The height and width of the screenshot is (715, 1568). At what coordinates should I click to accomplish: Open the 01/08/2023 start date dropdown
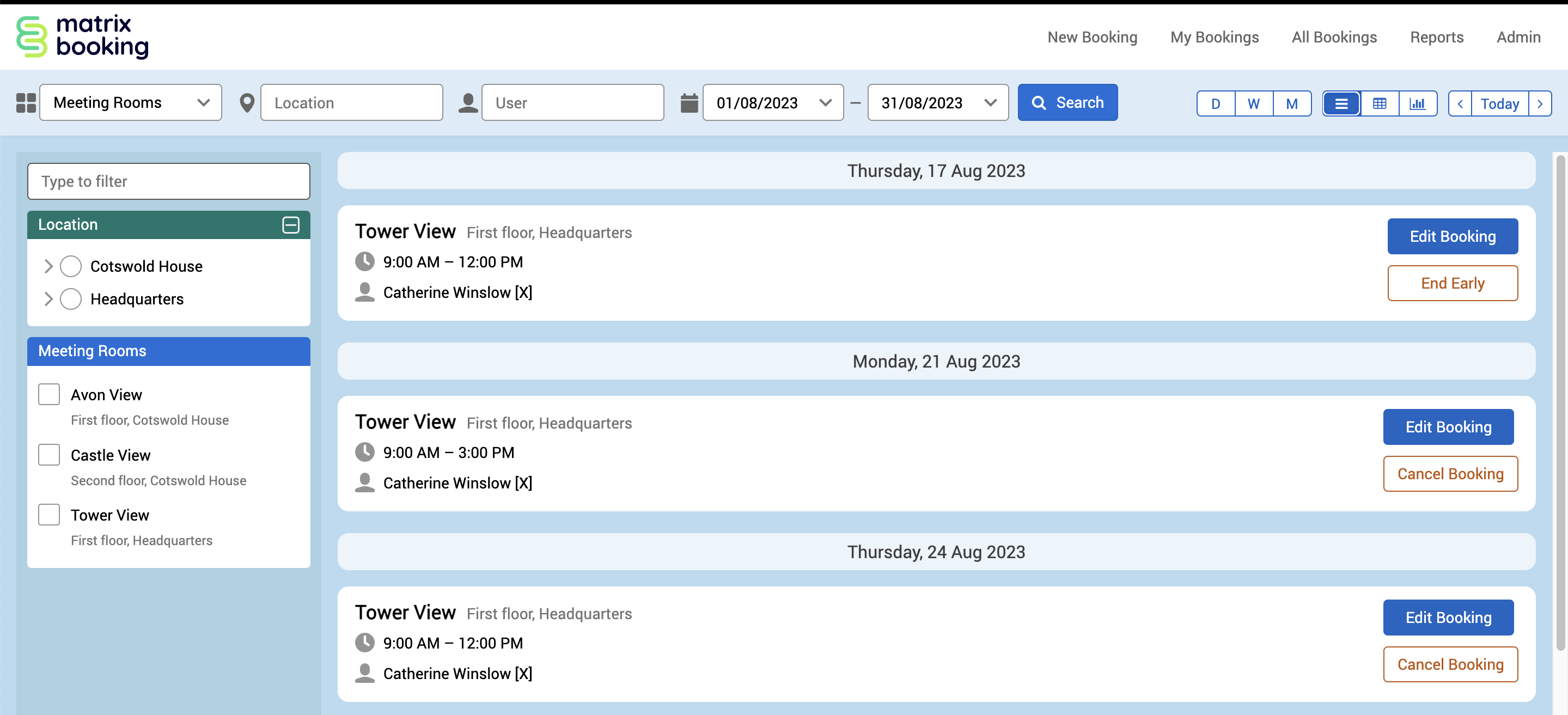[x=772, y=103]
